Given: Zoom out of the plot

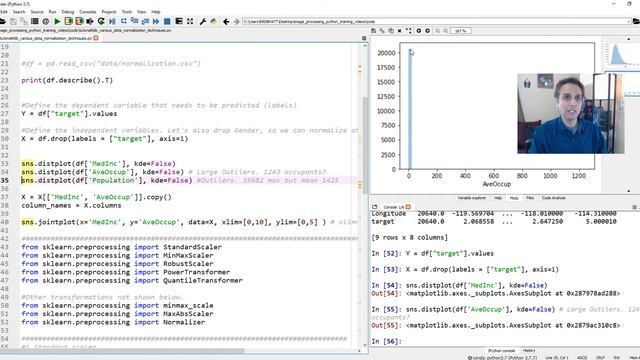Looking at the screenshot, I should coord(438,31).
